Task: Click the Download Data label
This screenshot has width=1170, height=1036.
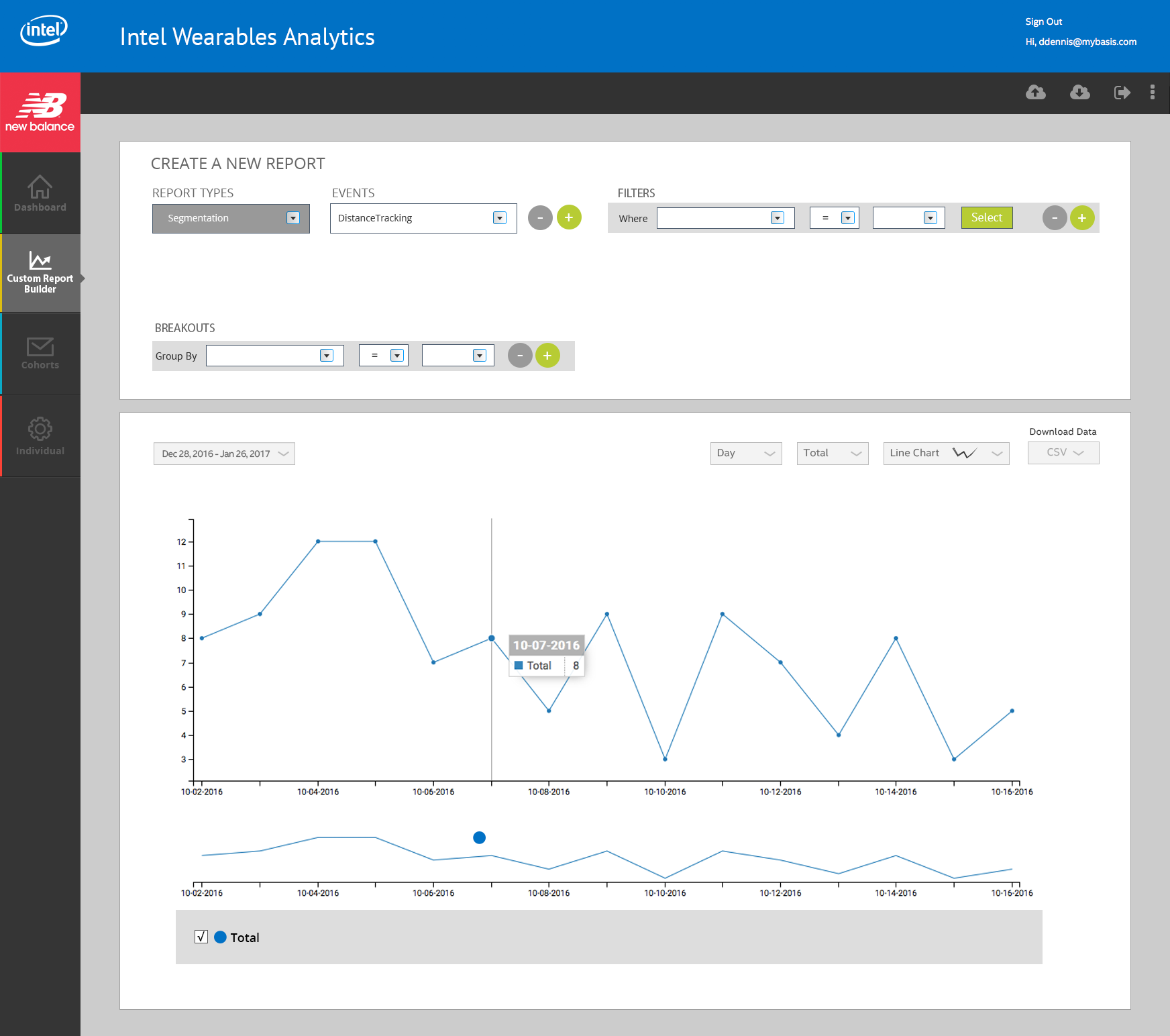Action: (1063, 431)
